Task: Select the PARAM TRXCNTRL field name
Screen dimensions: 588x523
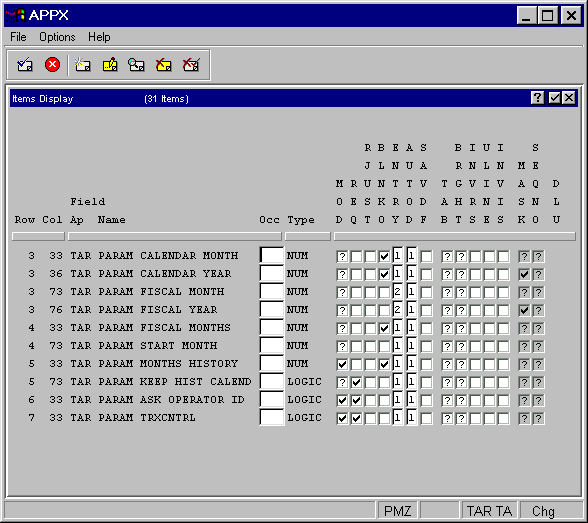Action: [x=147, y=418]
